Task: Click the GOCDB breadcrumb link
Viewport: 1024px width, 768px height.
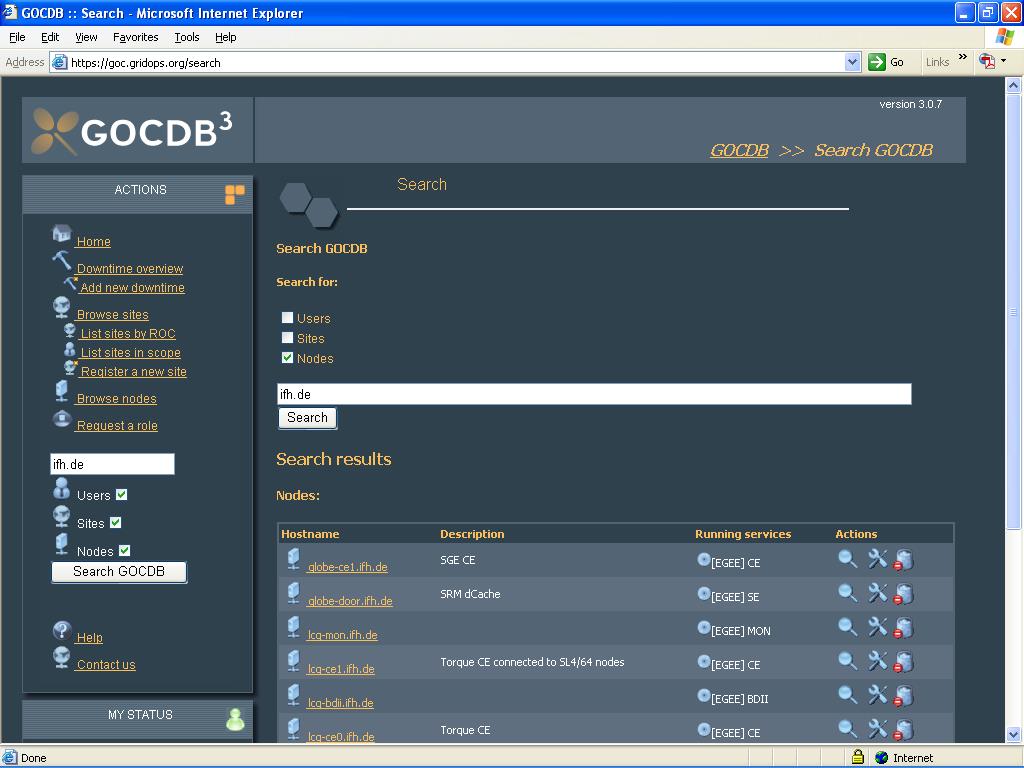Action: point(739,150)
